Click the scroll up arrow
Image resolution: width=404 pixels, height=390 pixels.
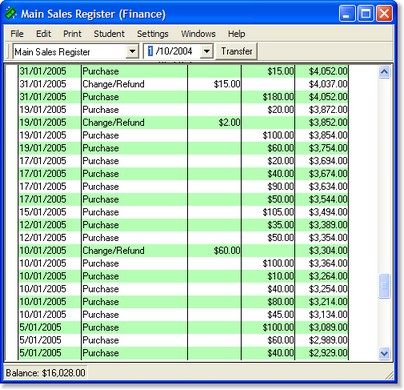tap(384, 71)
